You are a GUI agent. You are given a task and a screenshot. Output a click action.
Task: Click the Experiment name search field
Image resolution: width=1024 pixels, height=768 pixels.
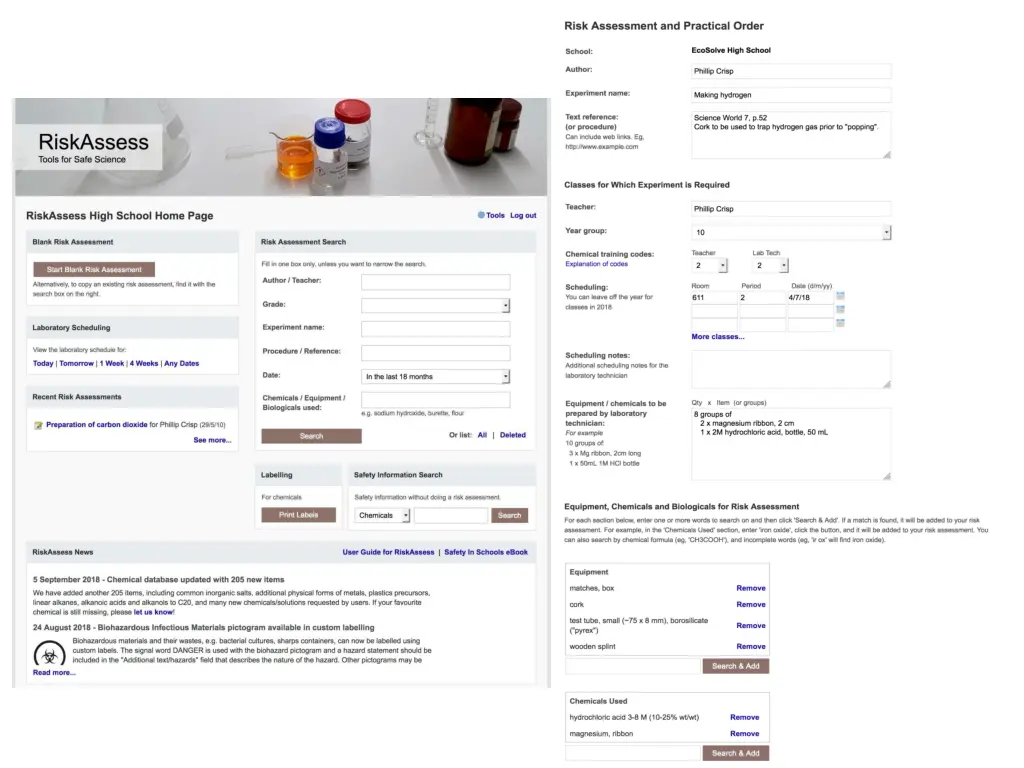[436, 329]
